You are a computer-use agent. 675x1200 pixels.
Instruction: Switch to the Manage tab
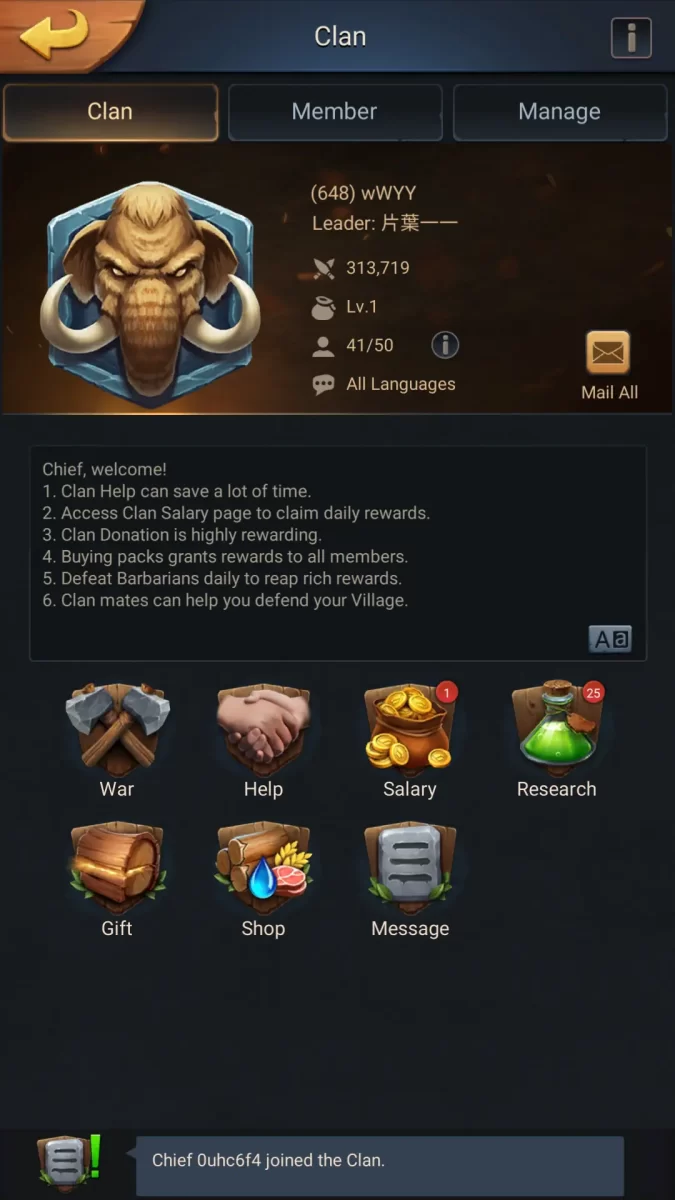(x=560, y=111)
